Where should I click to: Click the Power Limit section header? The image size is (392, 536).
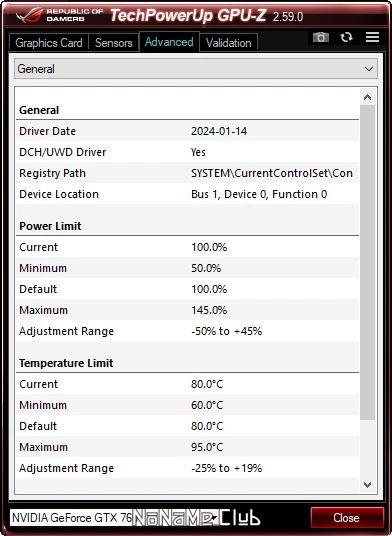pyautogui.click(x=50, y=226)
